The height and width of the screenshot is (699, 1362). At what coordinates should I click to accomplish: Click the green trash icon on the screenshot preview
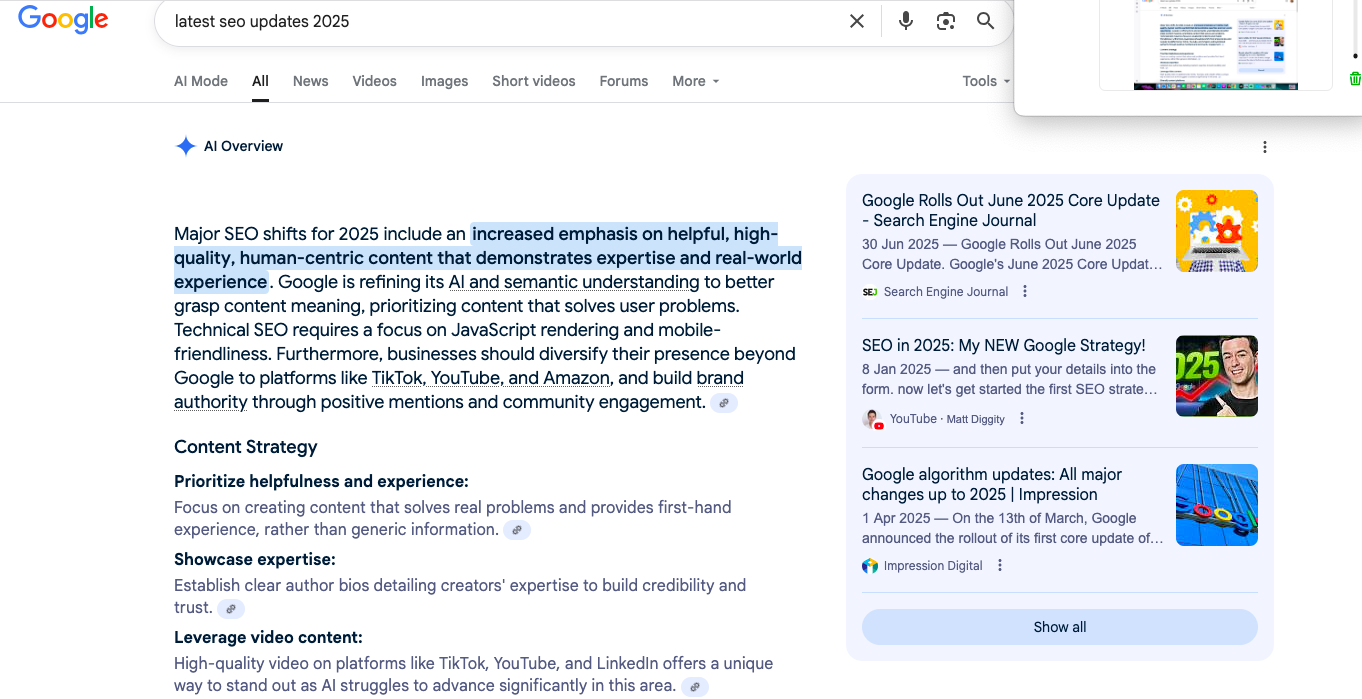click(1355, 78)
